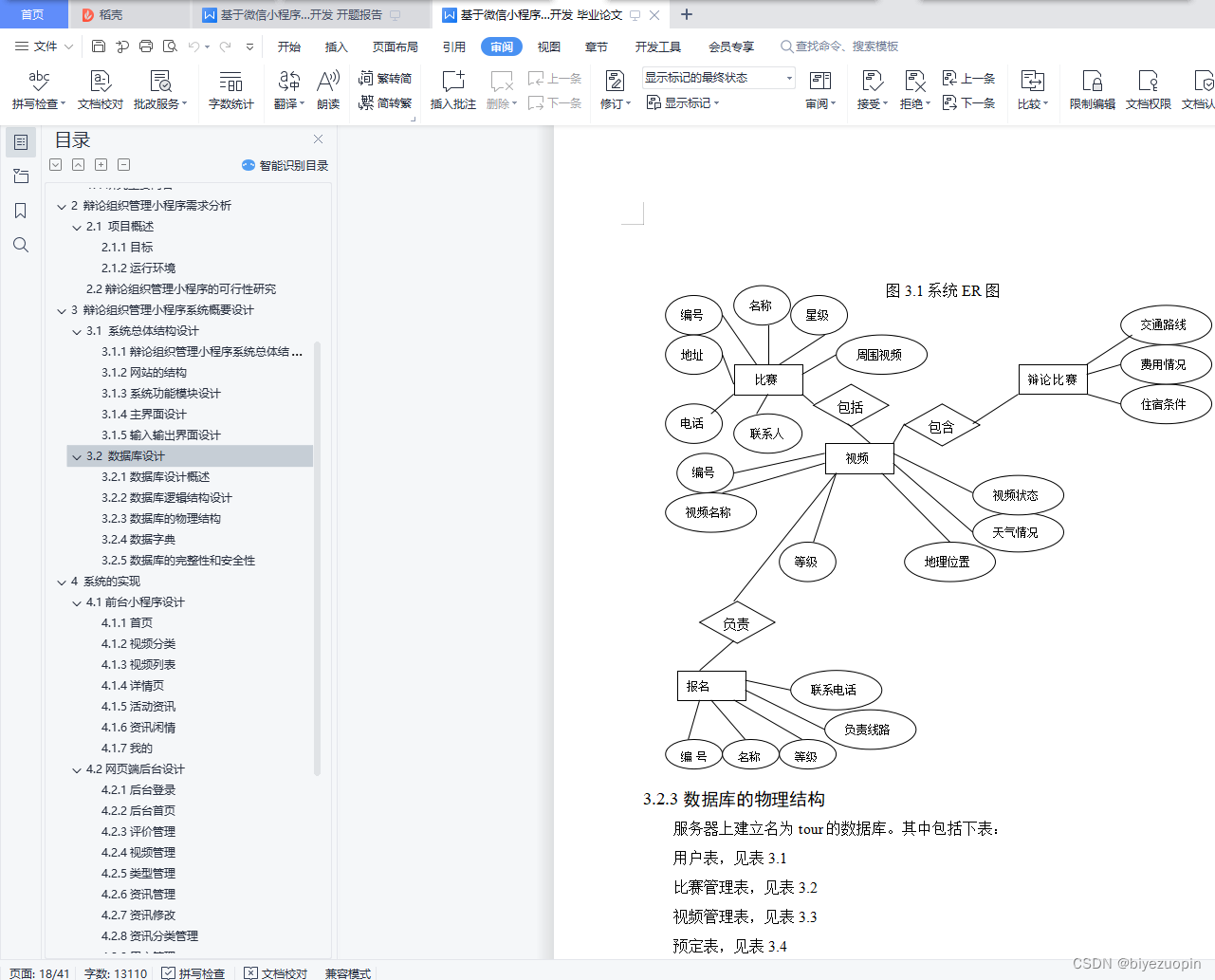Image resolution: width=1215 pixels, height=980 pixels.
Task: Select the outline panel icon in sidebar
Action: pyautogui.click(x=20, y=142)
